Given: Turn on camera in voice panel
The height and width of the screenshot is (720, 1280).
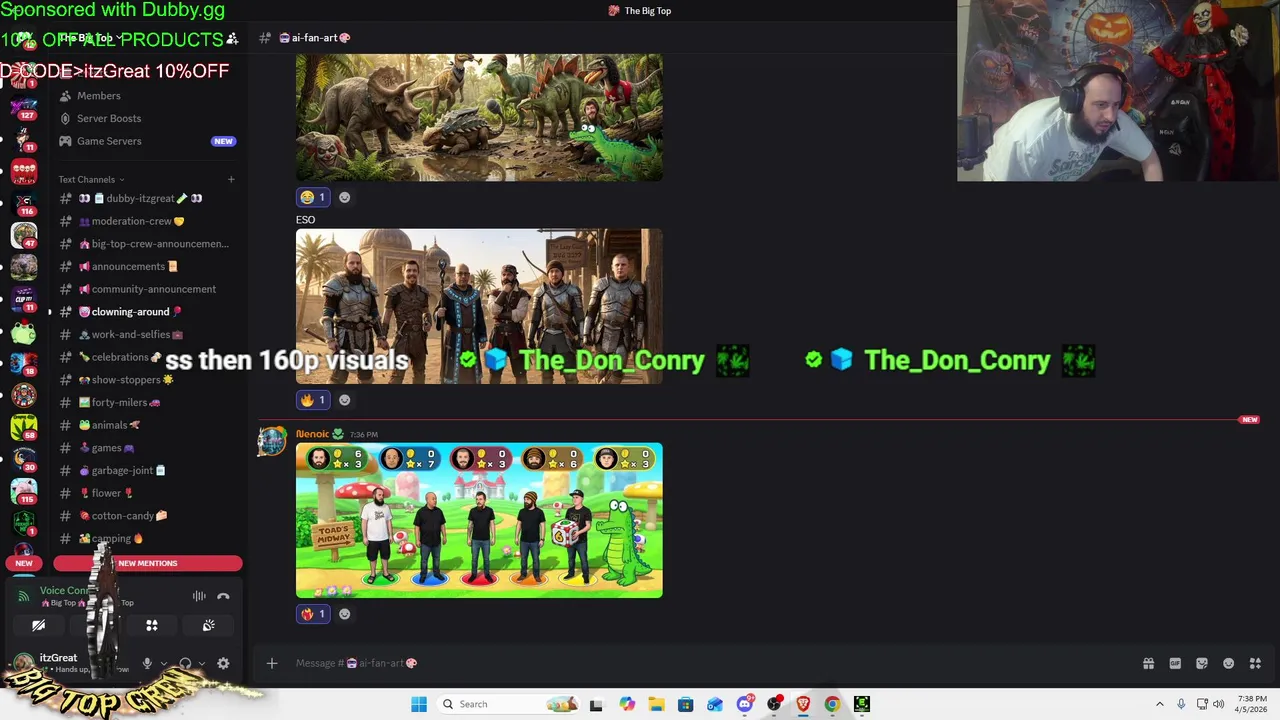Looking at the screenshot, I should click(x=38, y=625).
